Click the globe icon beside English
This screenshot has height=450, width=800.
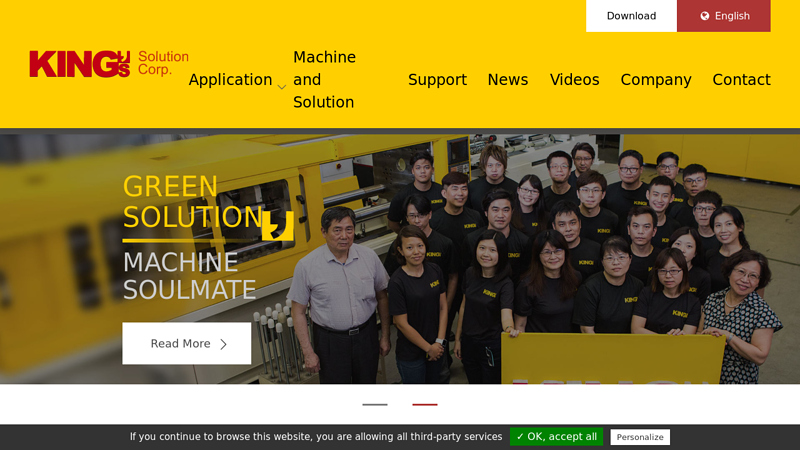tap(705, 16)
